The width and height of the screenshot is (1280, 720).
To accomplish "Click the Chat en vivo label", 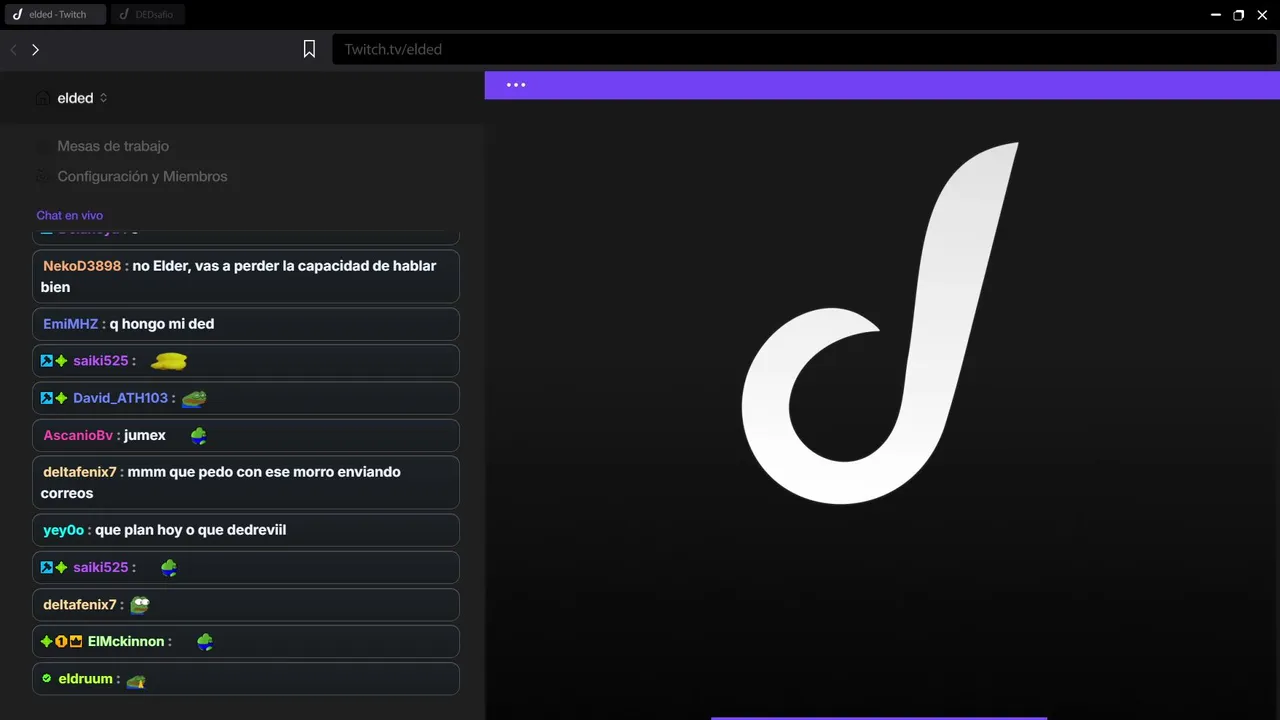I will point(70,215).
